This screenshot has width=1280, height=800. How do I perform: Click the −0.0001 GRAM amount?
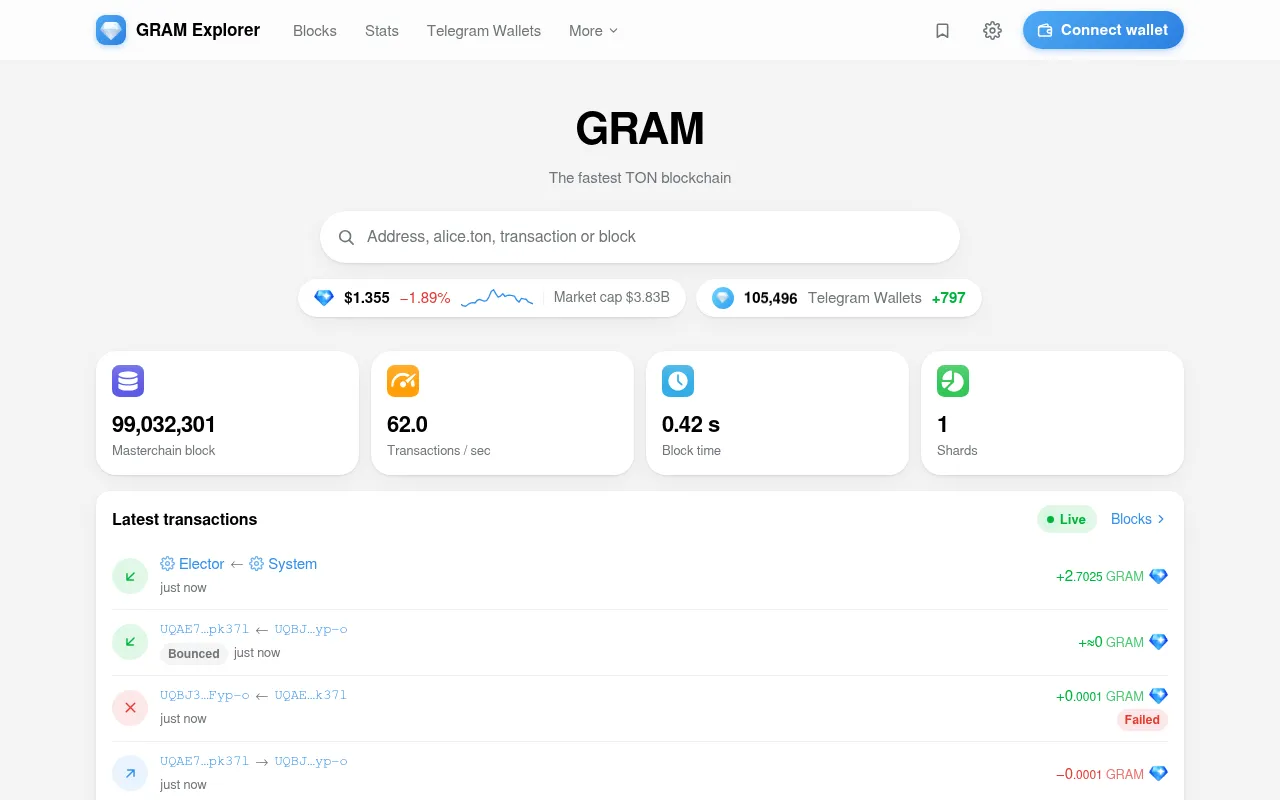pos(1100,774)
